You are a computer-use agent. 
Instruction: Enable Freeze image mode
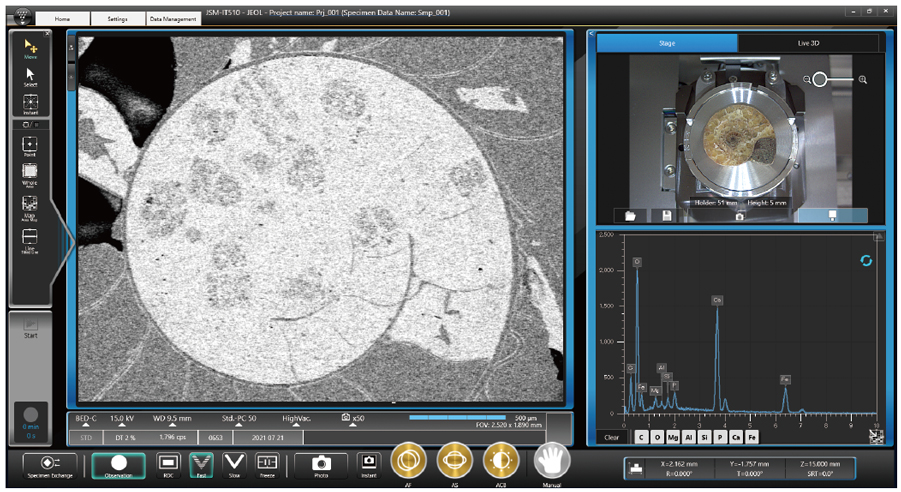267,463
